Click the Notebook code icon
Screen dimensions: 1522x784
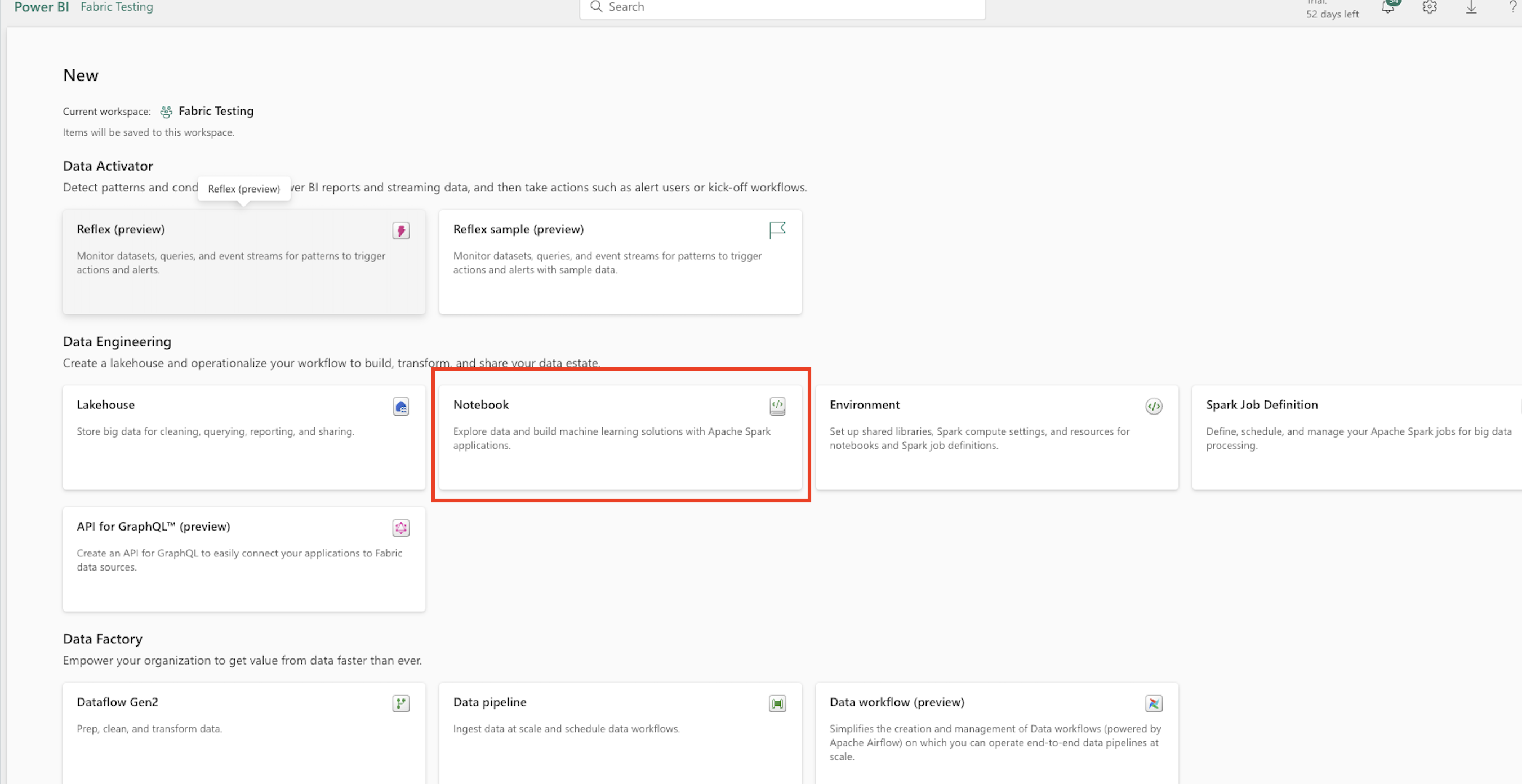click(777, 406)
